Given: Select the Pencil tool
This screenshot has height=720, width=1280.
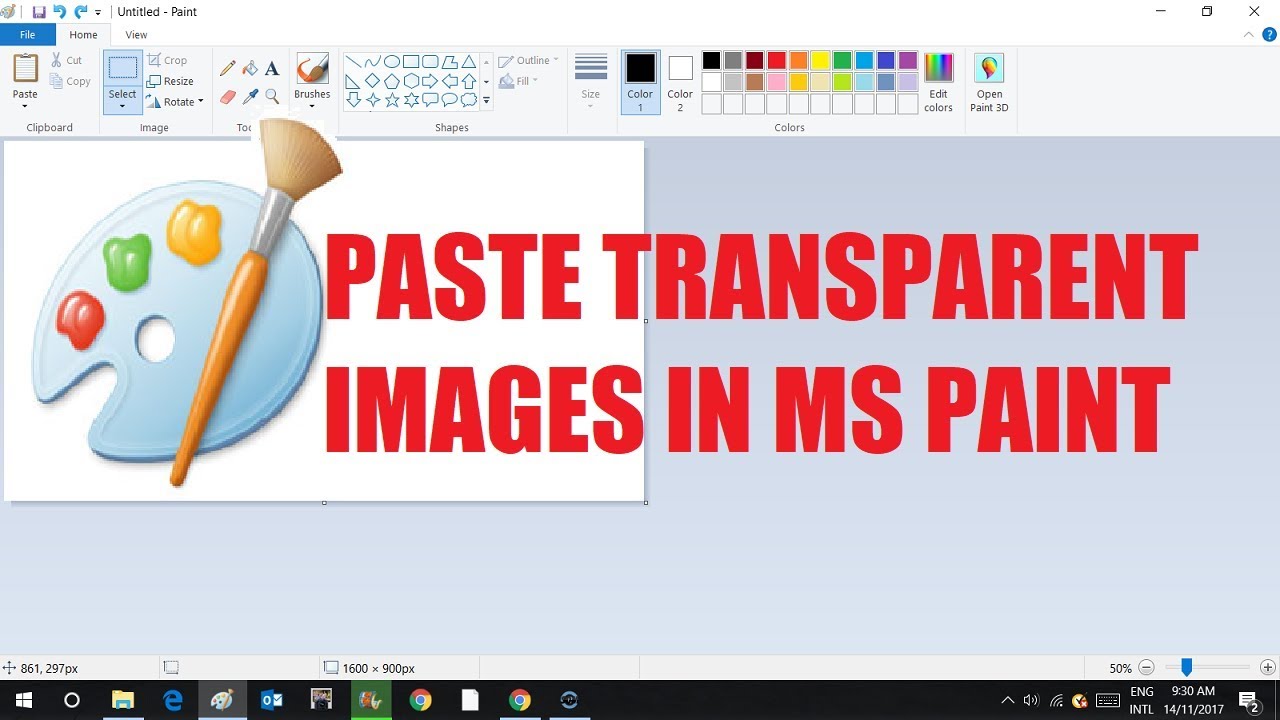Looking at the screenshot, I should click(228, 68).
